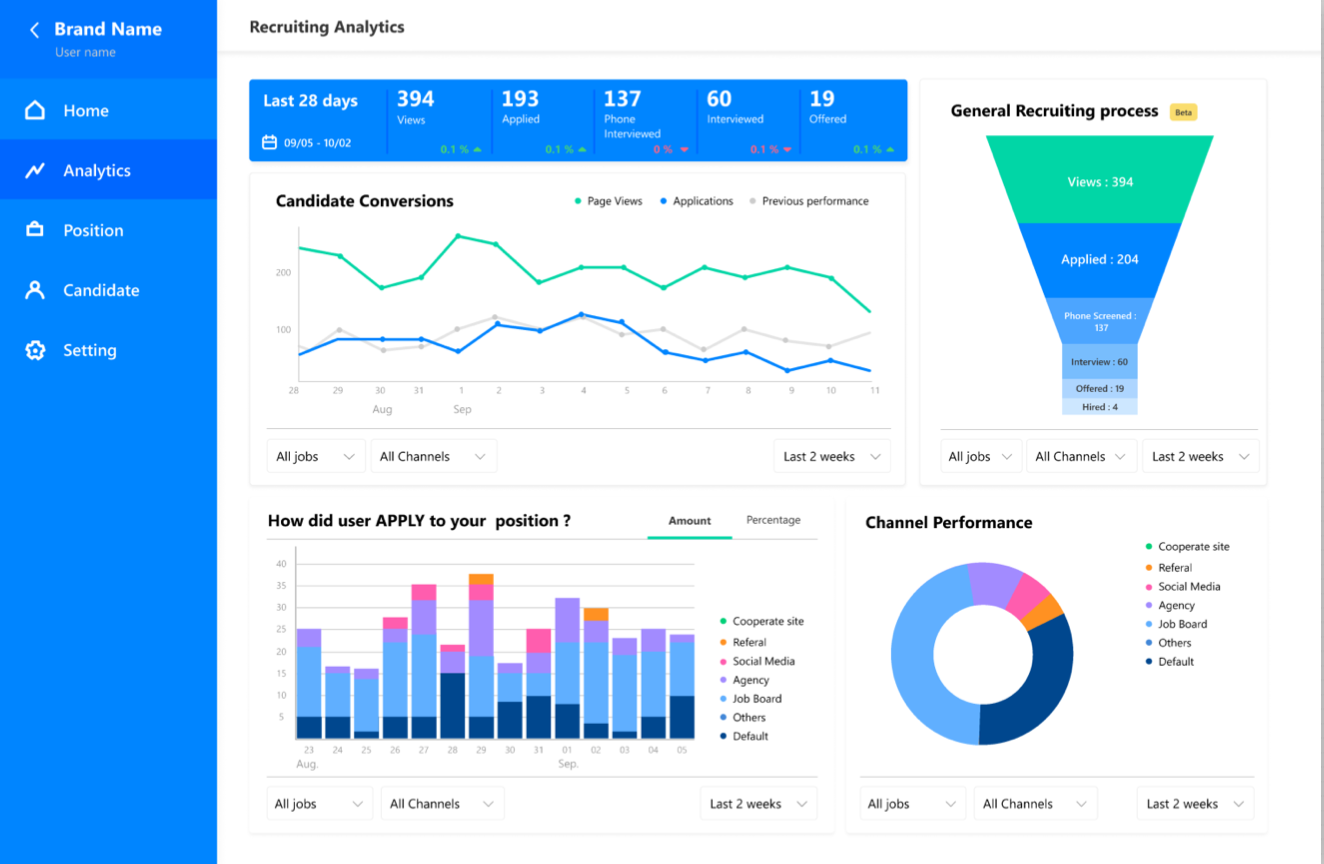Toggle Agency in Channel Performance legend
This screenshot has width=1324, height=864.
[x=1170, y=605]
